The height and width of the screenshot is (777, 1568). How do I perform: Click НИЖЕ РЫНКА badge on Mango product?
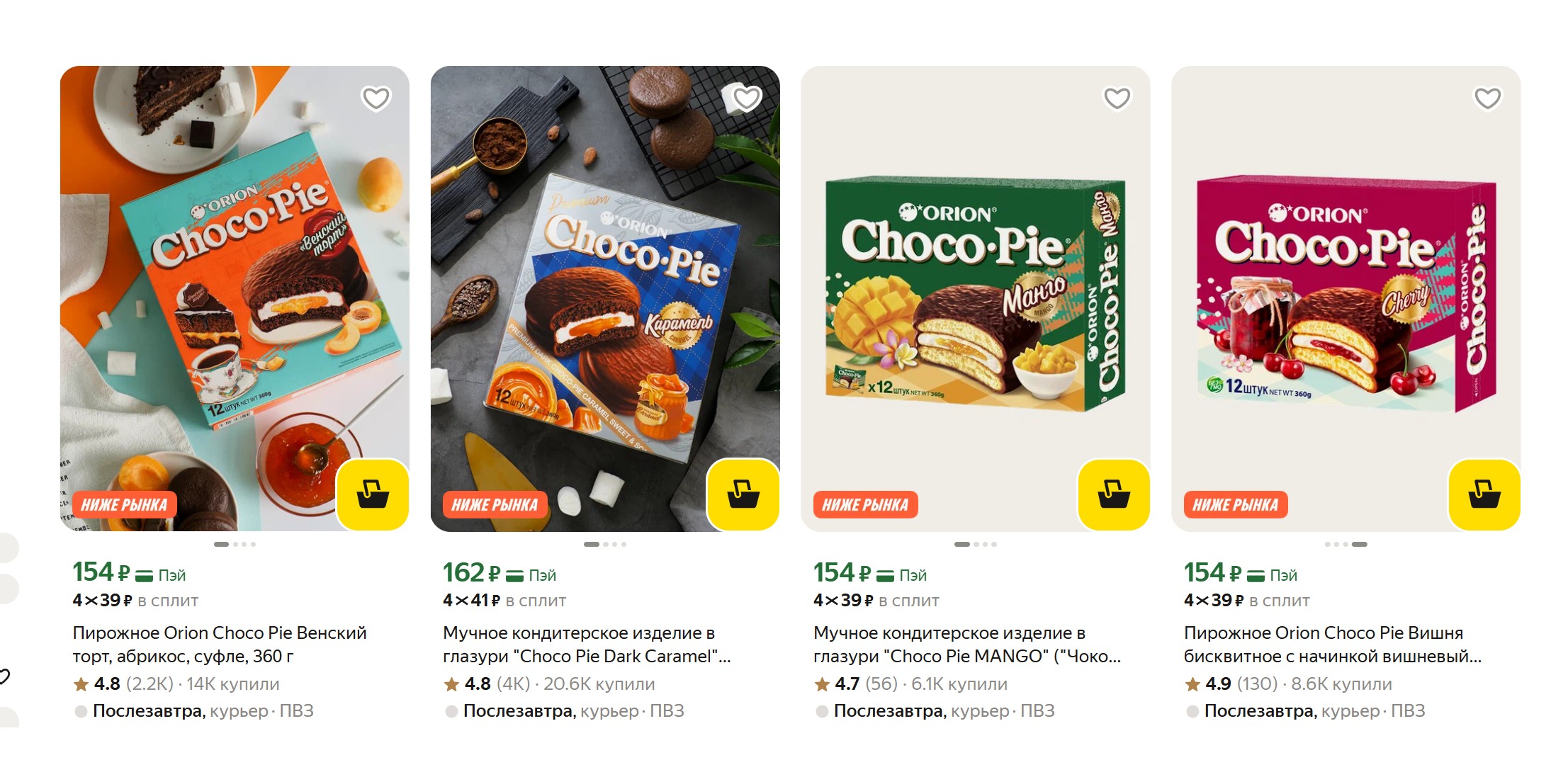coord(864,505)
